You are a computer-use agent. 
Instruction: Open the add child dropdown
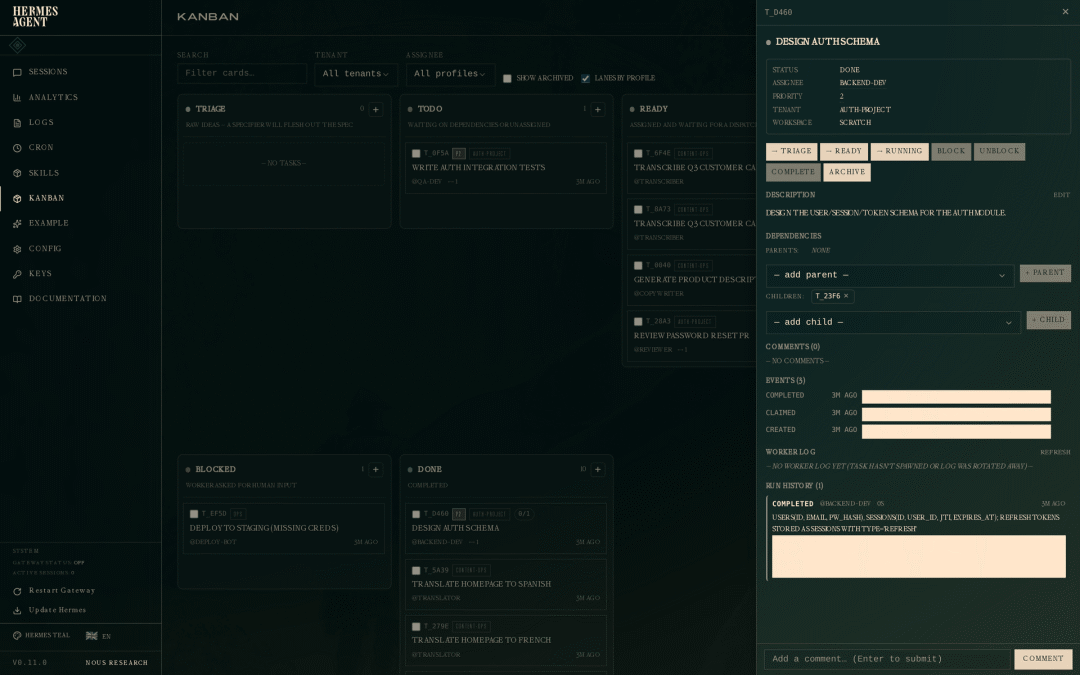[x=893, y=322]
